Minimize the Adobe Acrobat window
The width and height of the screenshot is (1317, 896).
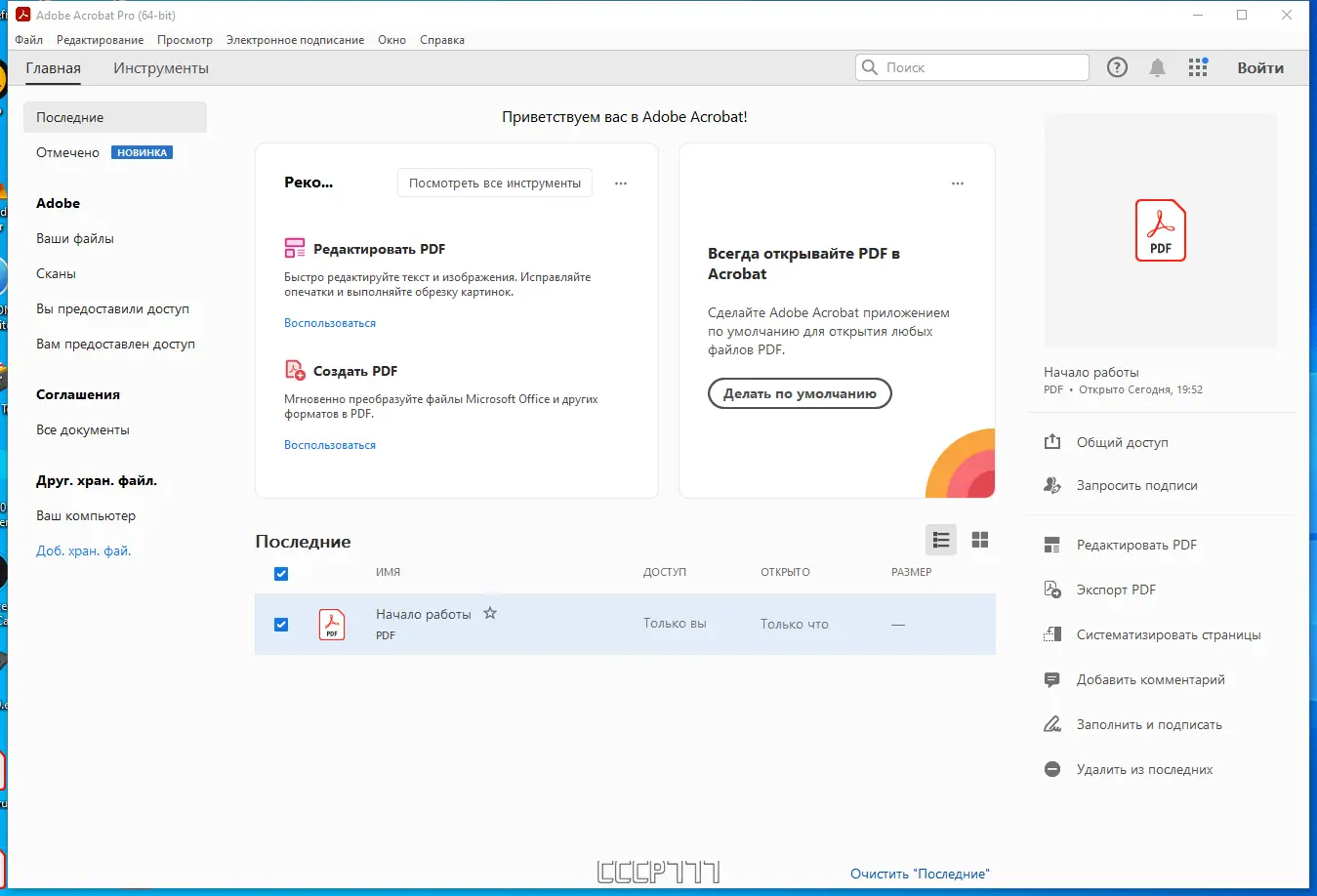[1198, 15]
